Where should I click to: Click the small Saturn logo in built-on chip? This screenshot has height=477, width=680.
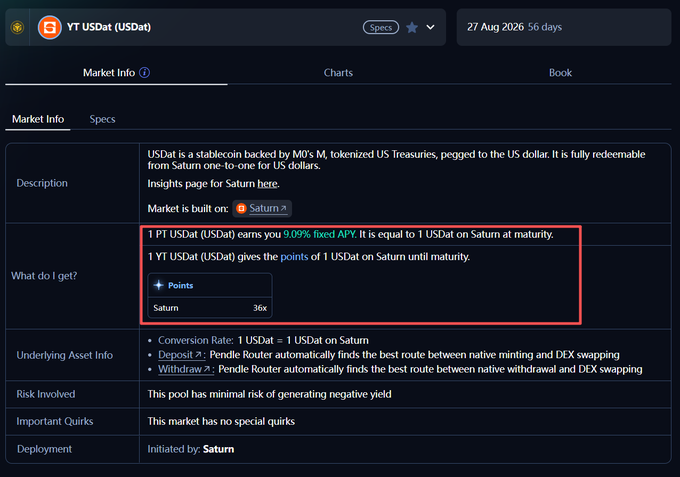[x=241, y=209]
